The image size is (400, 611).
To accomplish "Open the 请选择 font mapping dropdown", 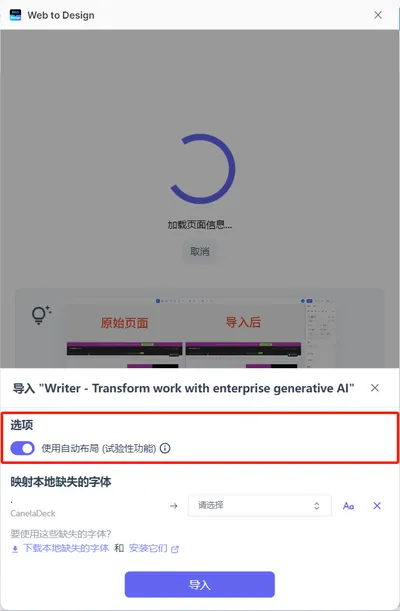I will click(x=260, y=506).
